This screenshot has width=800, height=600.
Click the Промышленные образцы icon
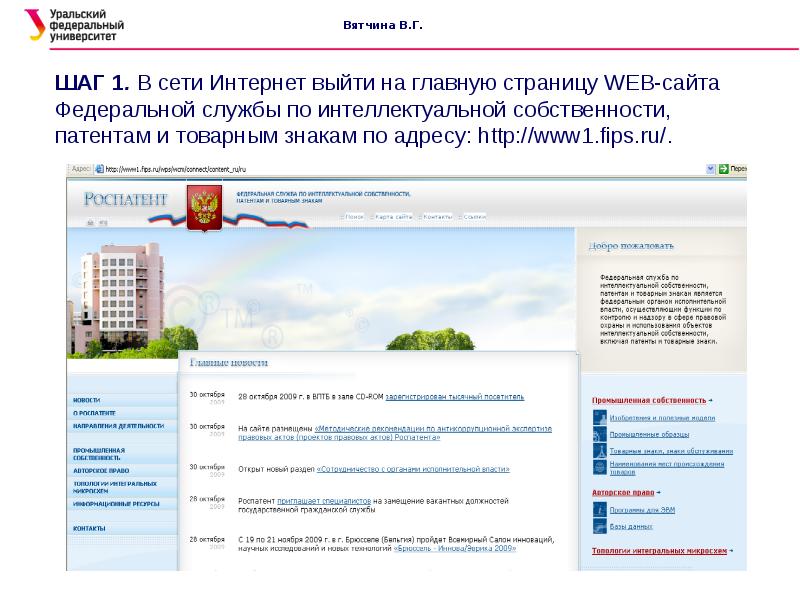pyautogui.click(x=600, y=435)
